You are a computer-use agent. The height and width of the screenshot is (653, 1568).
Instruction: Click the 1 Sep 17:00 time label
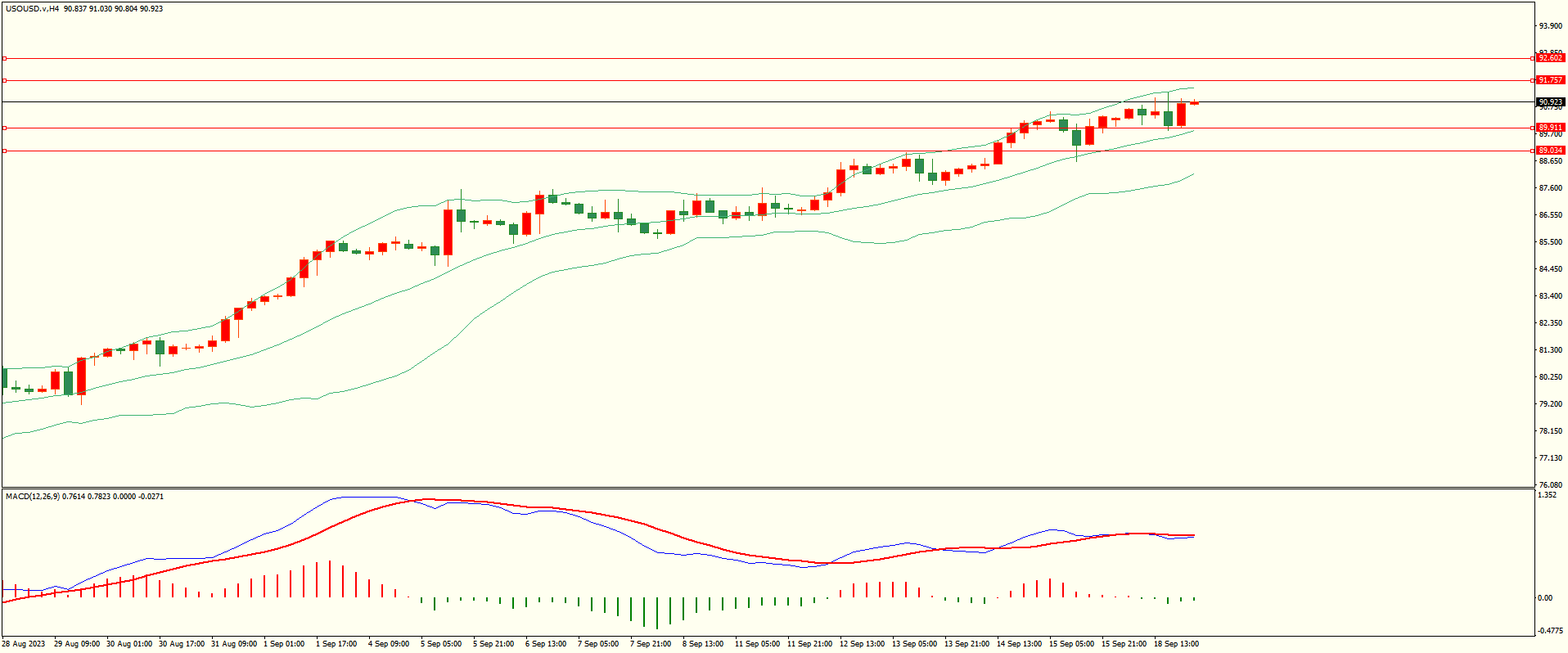coord(336,644)
